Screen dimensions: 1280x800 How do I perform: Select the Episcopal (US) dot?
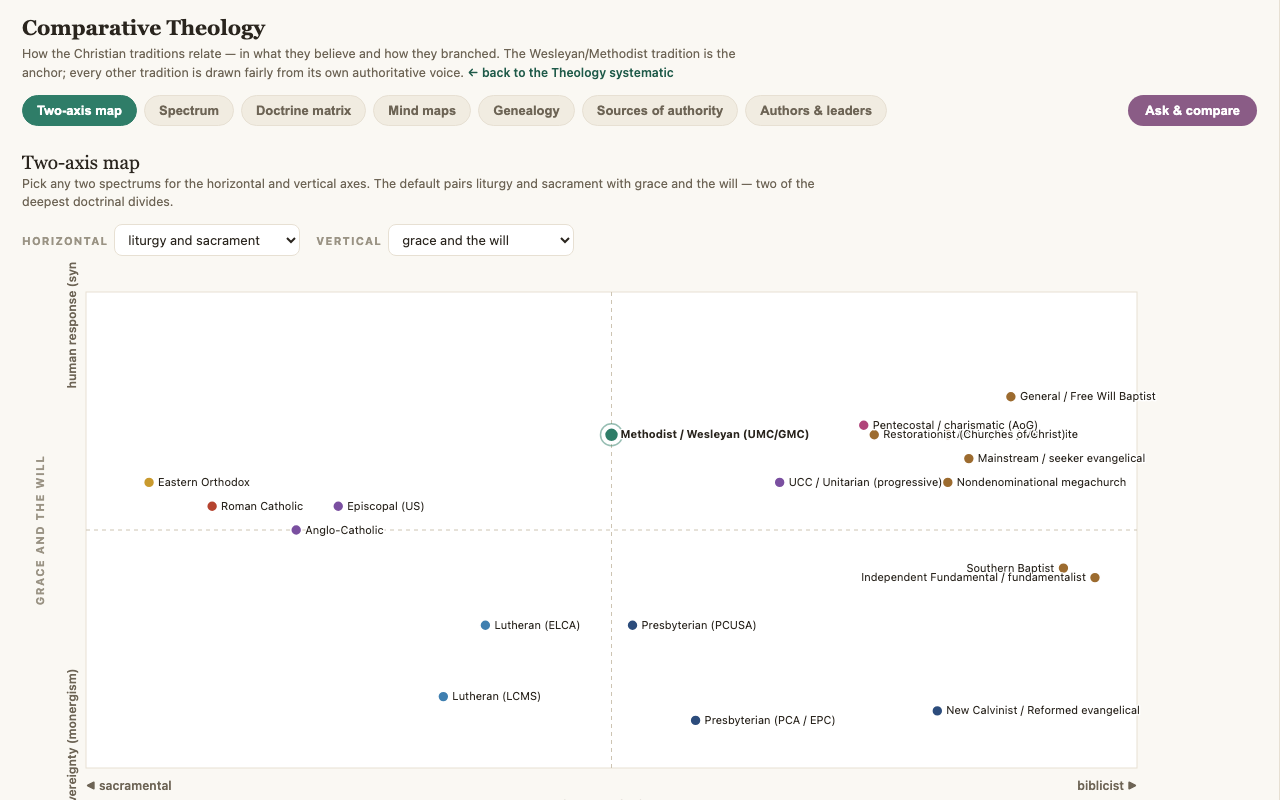coord(338,506)
